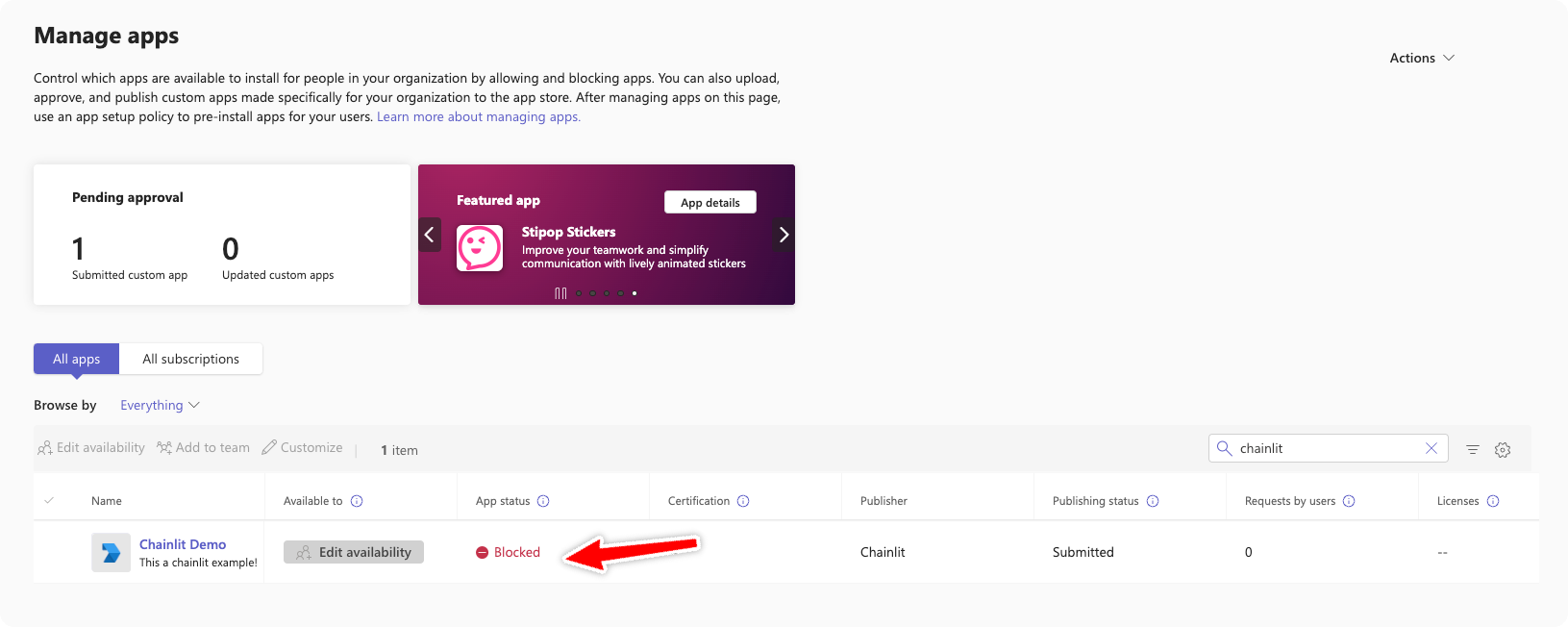Select last carousel dot indicator
Screen dimensions: 1568x627
[635, 293]
